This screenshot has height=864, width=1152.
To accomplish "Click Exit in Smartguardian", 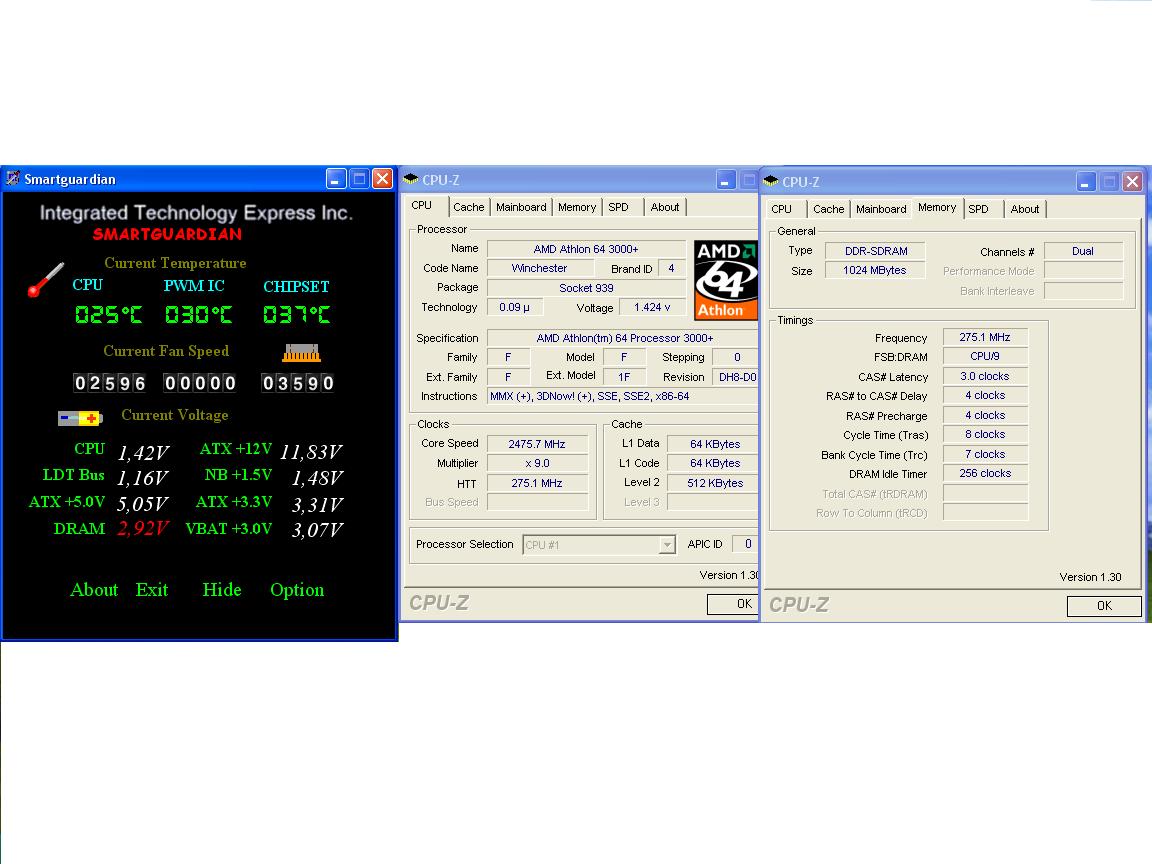I will pyautogui.click(x=151, y=590).
